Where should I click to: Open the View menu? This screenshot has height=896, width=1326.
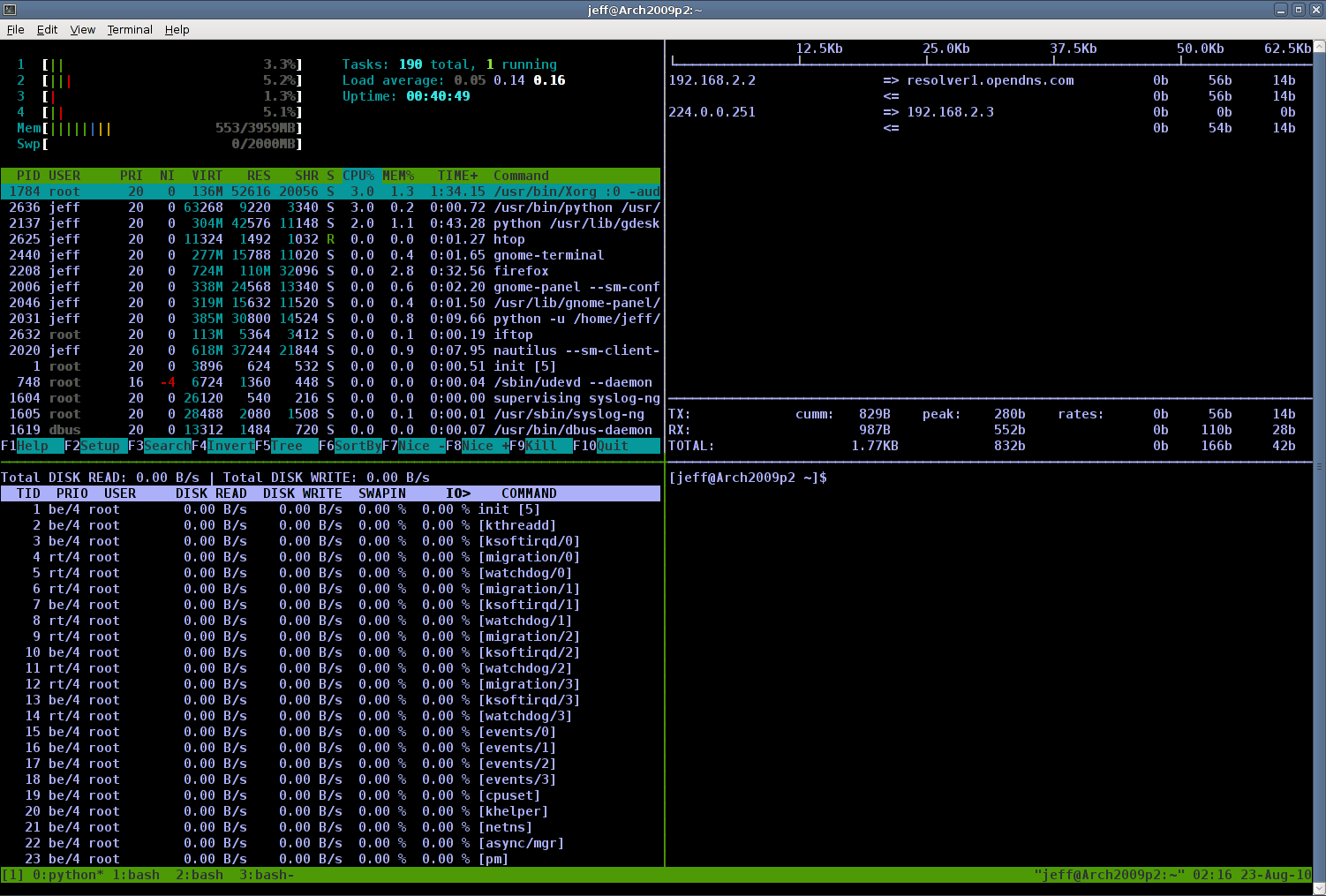pos(82,29)
